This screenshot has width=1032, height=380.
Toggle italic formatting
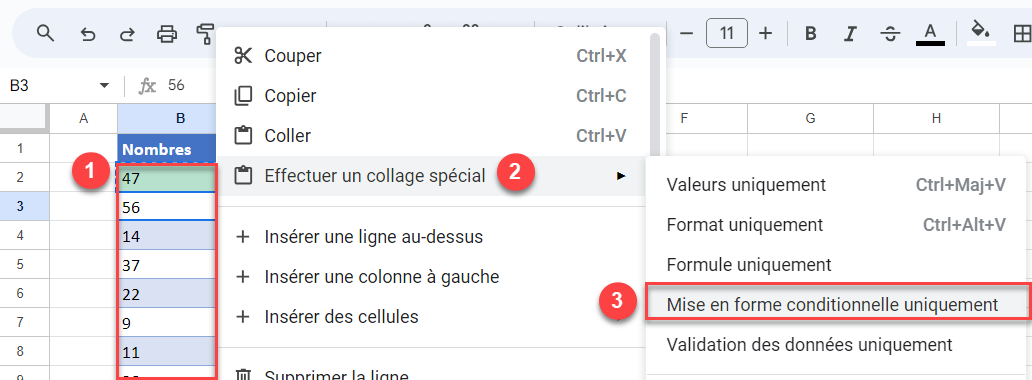851,33
